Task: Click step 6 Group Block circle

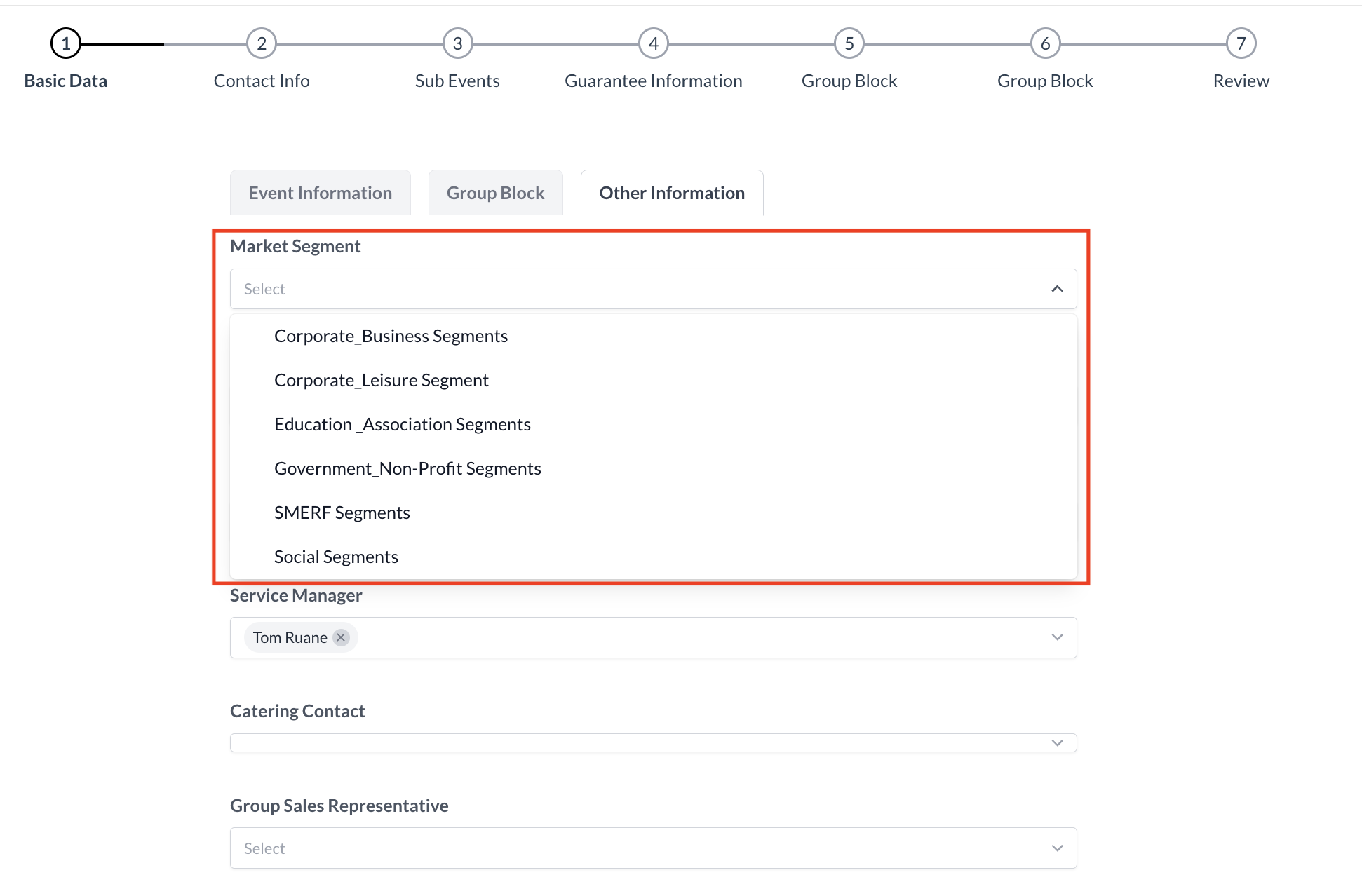Action: pyautogui.click(x=1044, y=43)
